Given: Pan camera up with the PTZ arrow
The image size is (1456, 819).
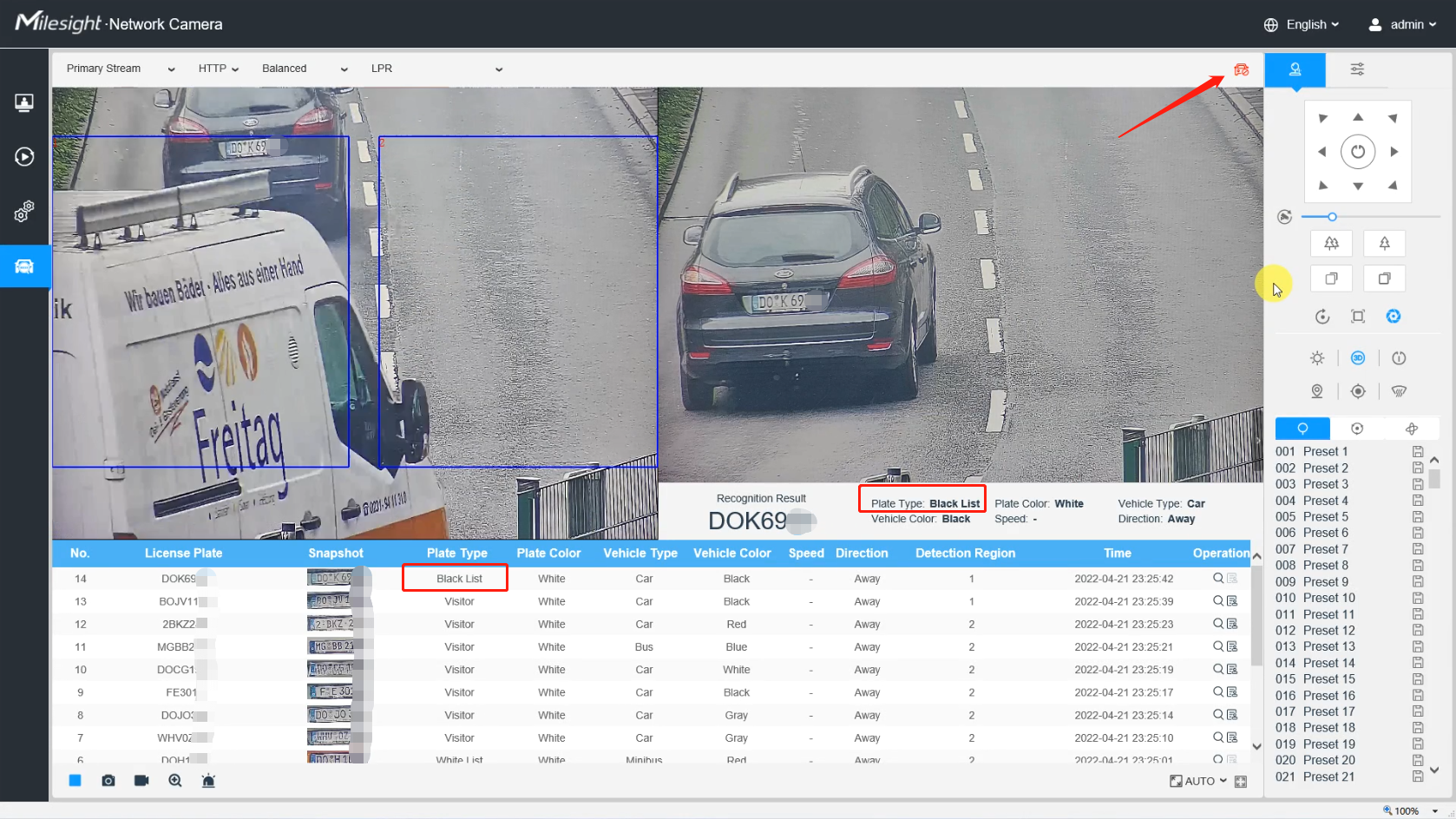Looking at the screenshot, I should (x=1358, y=117).
